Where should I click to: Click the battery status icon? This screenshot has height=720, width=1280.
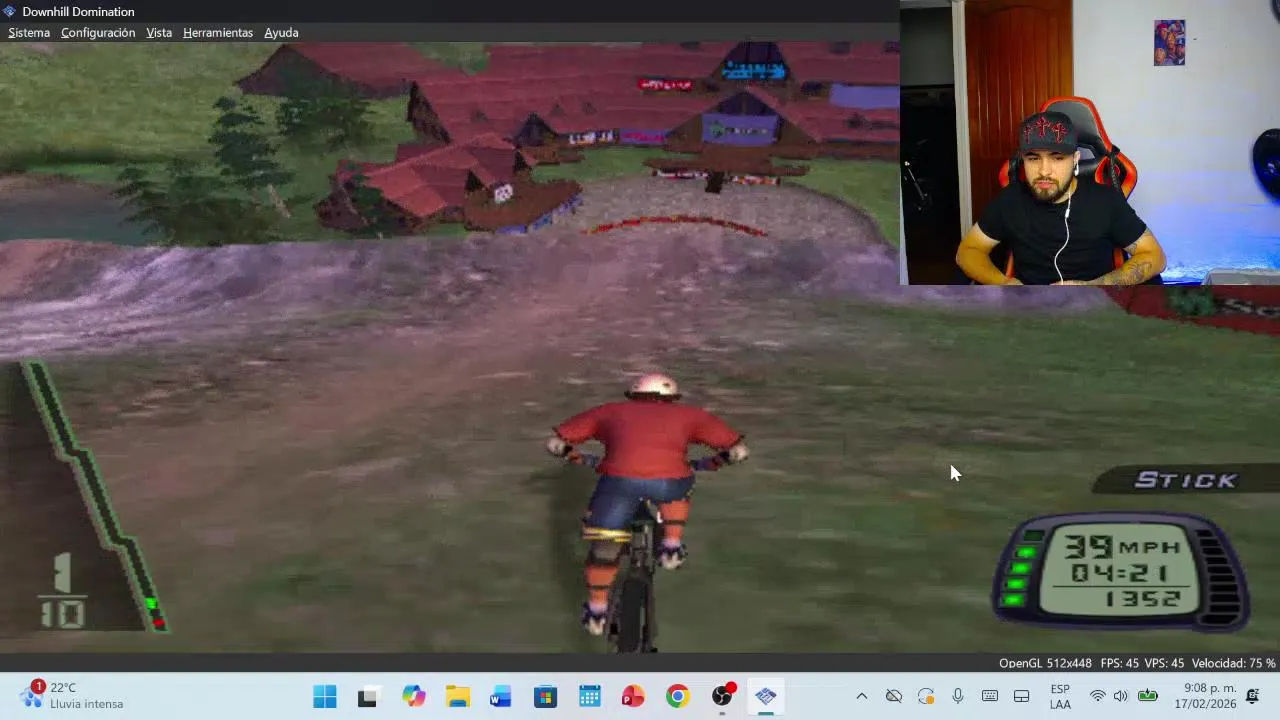(x=1148, y=696)
